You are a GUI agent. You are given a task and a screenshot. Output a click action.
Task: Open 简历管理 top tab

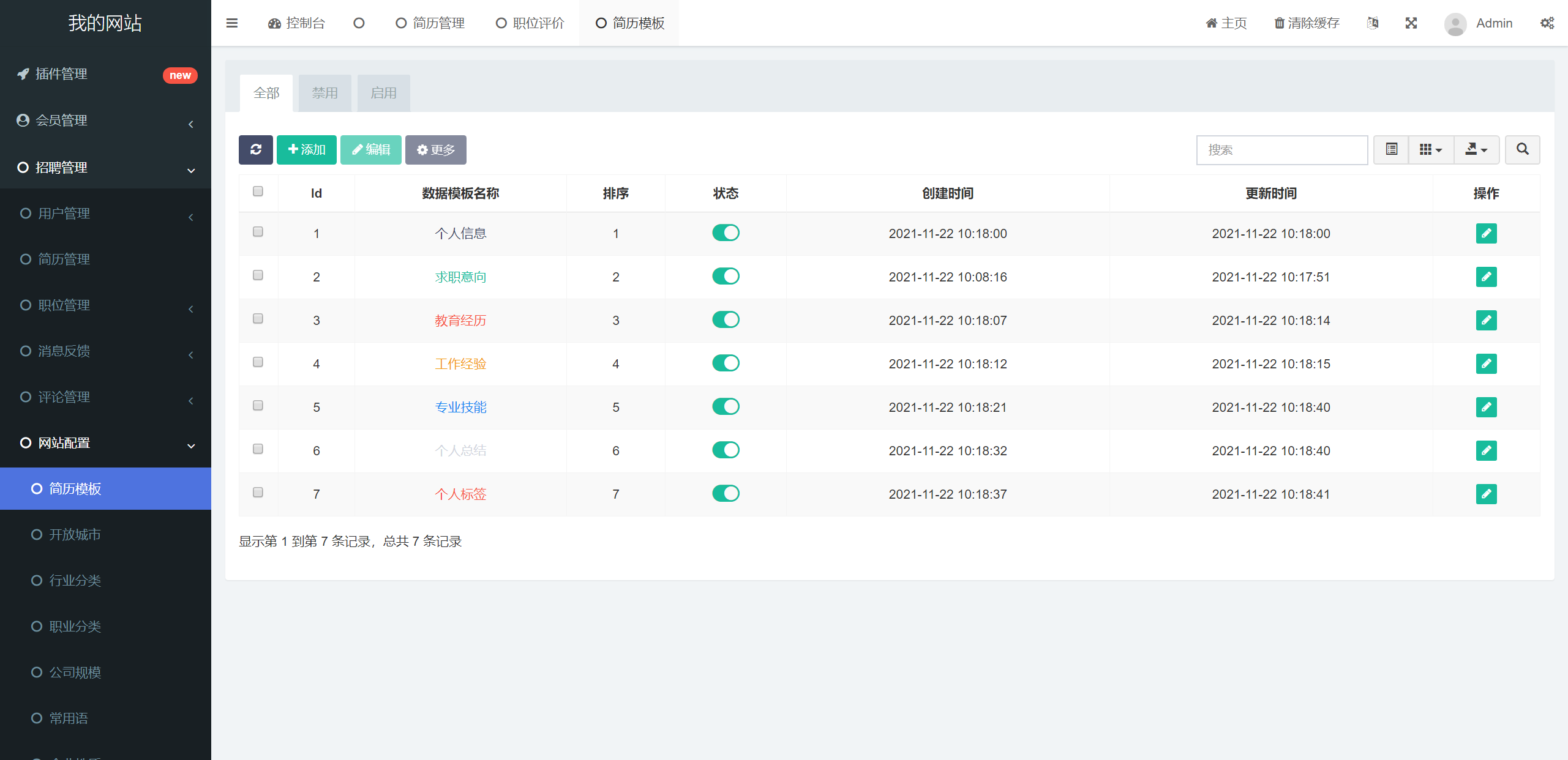coord(430,23)
